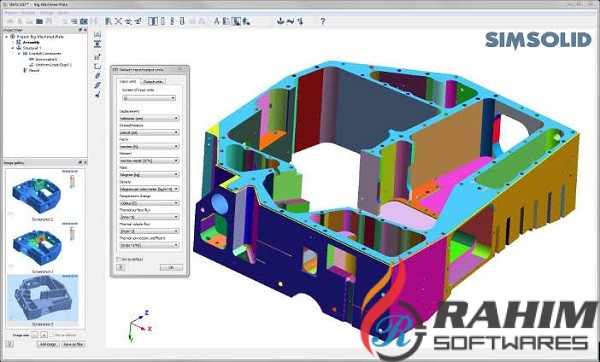The height and width of the screenshot is (362, 600).
Task: Open the Density units dropdown
Action: pyautogui.click(x=149, y=189)
